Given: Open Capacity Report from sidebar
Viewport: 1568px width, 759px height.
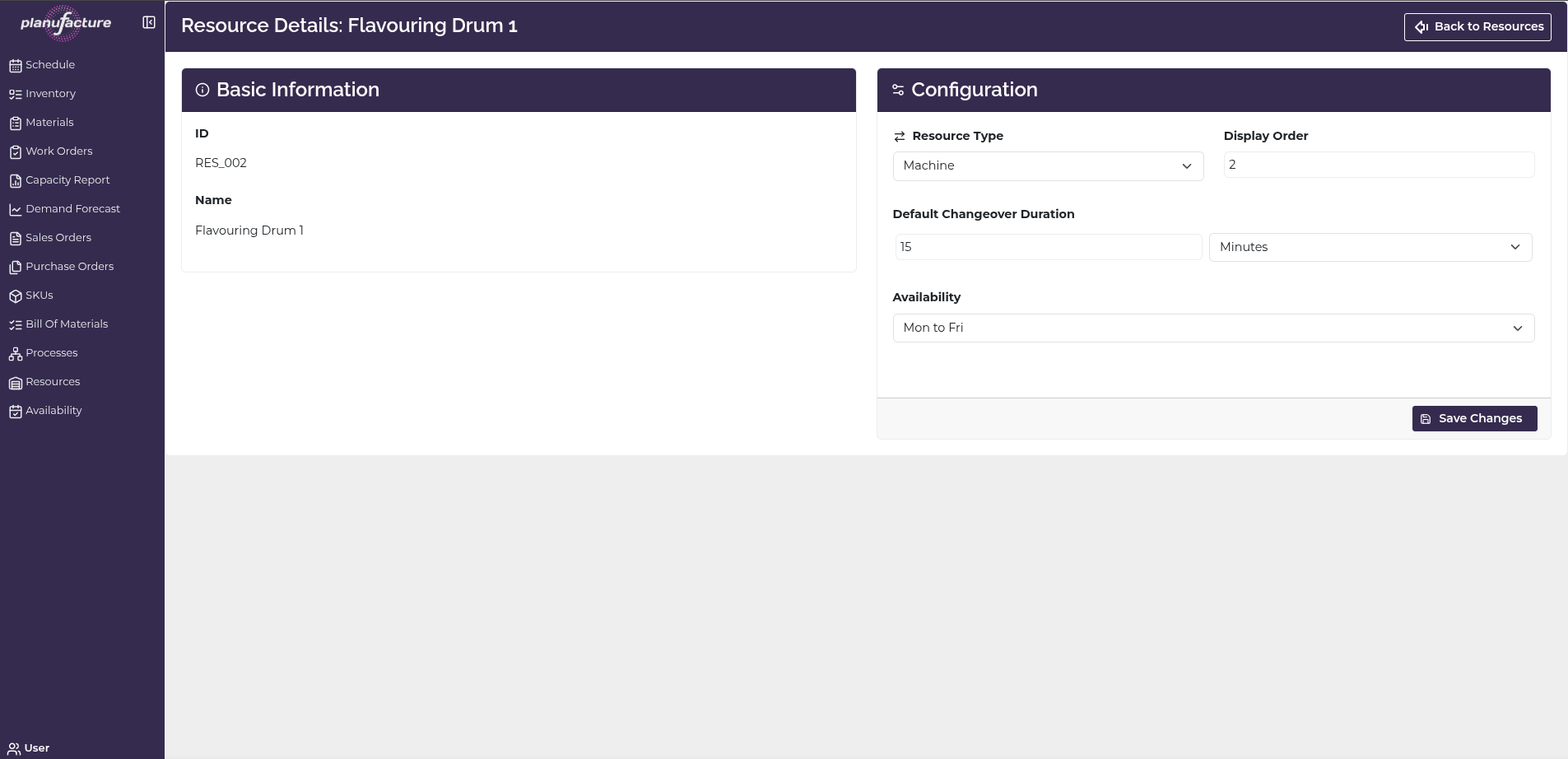Looking at the screenshot, I should pos(67,179).
